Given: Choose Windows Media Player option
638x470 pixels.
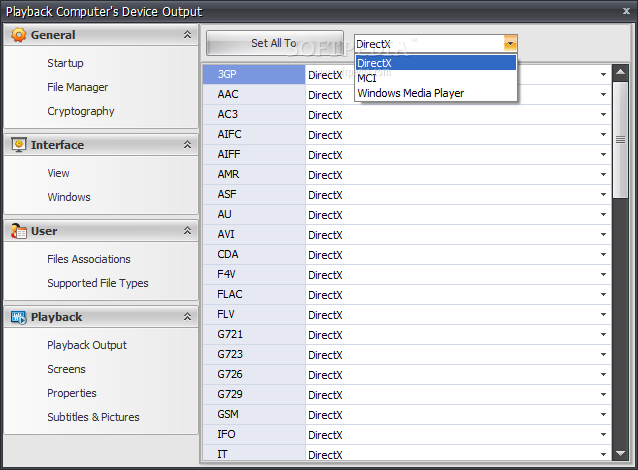Looking at the screenshot, I should click(435, 93).
